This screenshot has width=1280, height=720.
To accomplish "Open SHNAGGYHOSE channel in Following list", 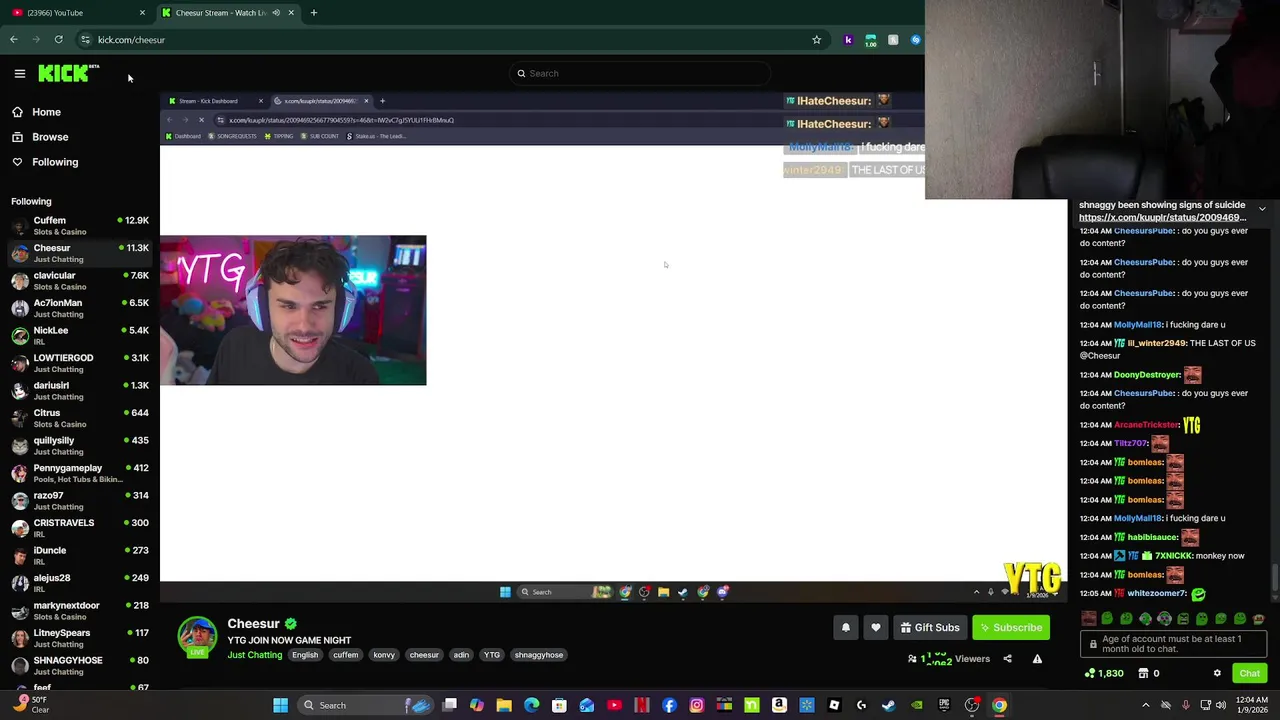I will (80, 666).
